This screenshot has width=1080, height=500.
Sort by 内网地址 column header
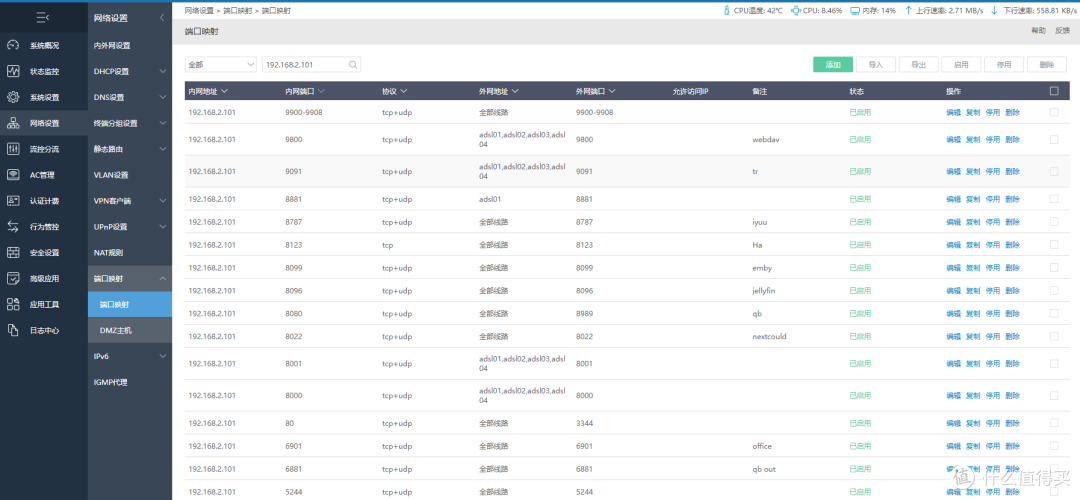[207, 91]
